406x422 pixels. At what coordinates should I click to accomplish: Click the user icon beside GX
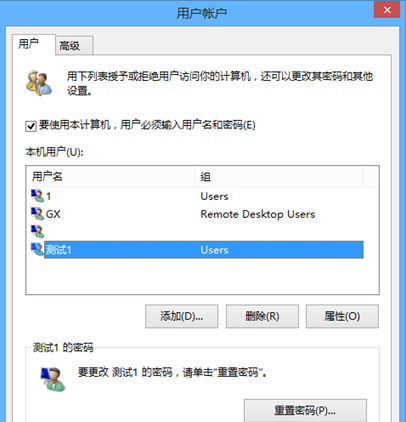pos(38,214)
